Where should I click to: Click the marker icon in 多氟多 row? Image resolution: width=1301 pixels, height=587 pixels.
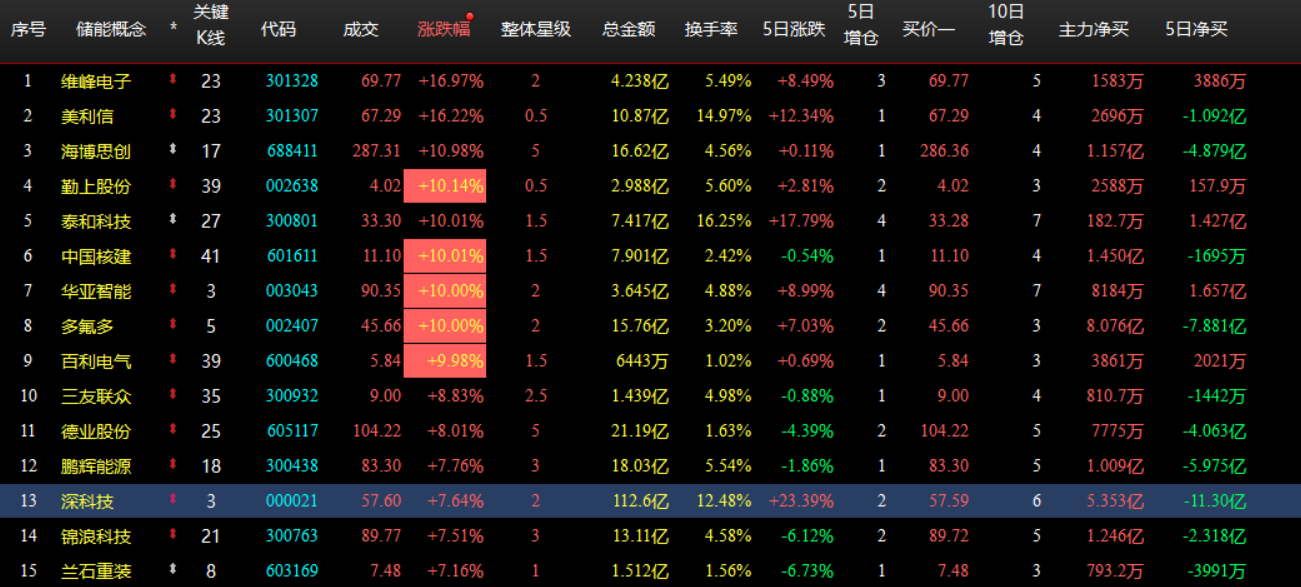[x=172, y=324]
